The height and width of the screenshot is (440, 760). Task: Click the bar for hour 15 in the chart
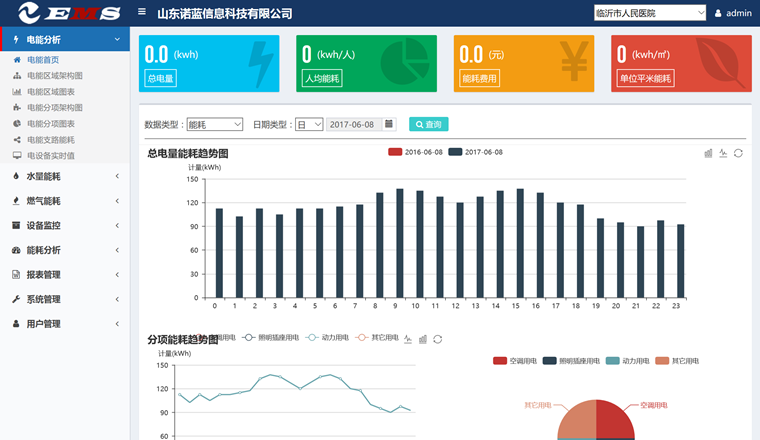[x=520, y=243]
